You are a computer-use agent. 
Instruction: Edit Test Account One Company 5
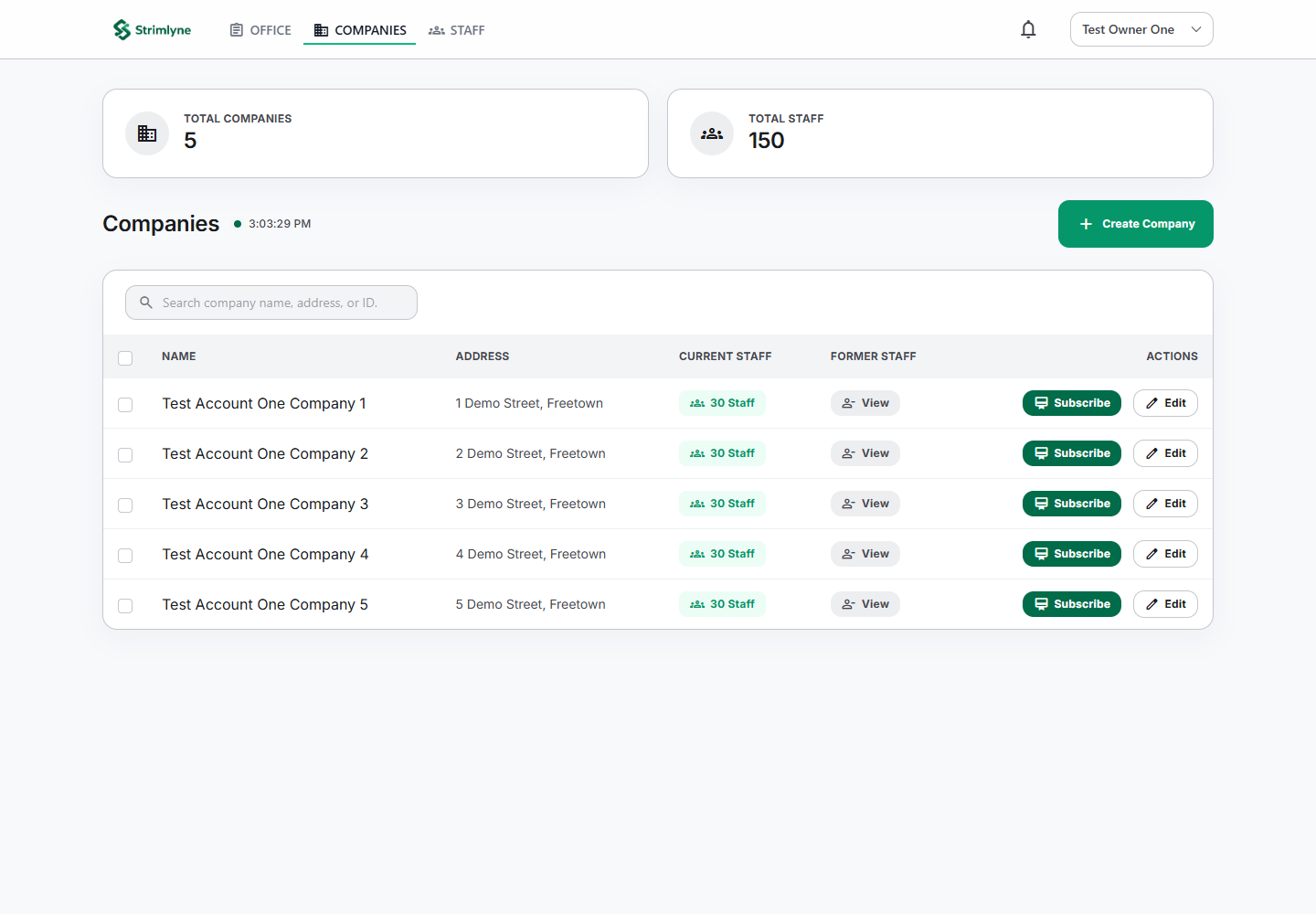[x=1165, y=604]
